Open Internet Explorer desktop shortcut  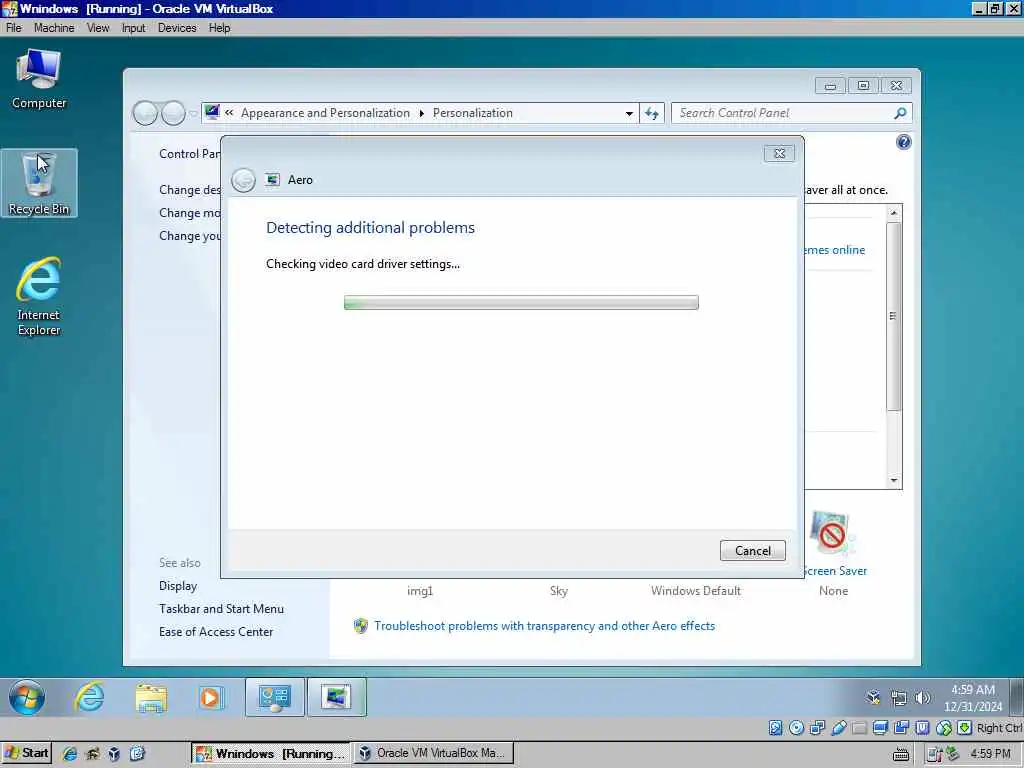tap(39, 296)
